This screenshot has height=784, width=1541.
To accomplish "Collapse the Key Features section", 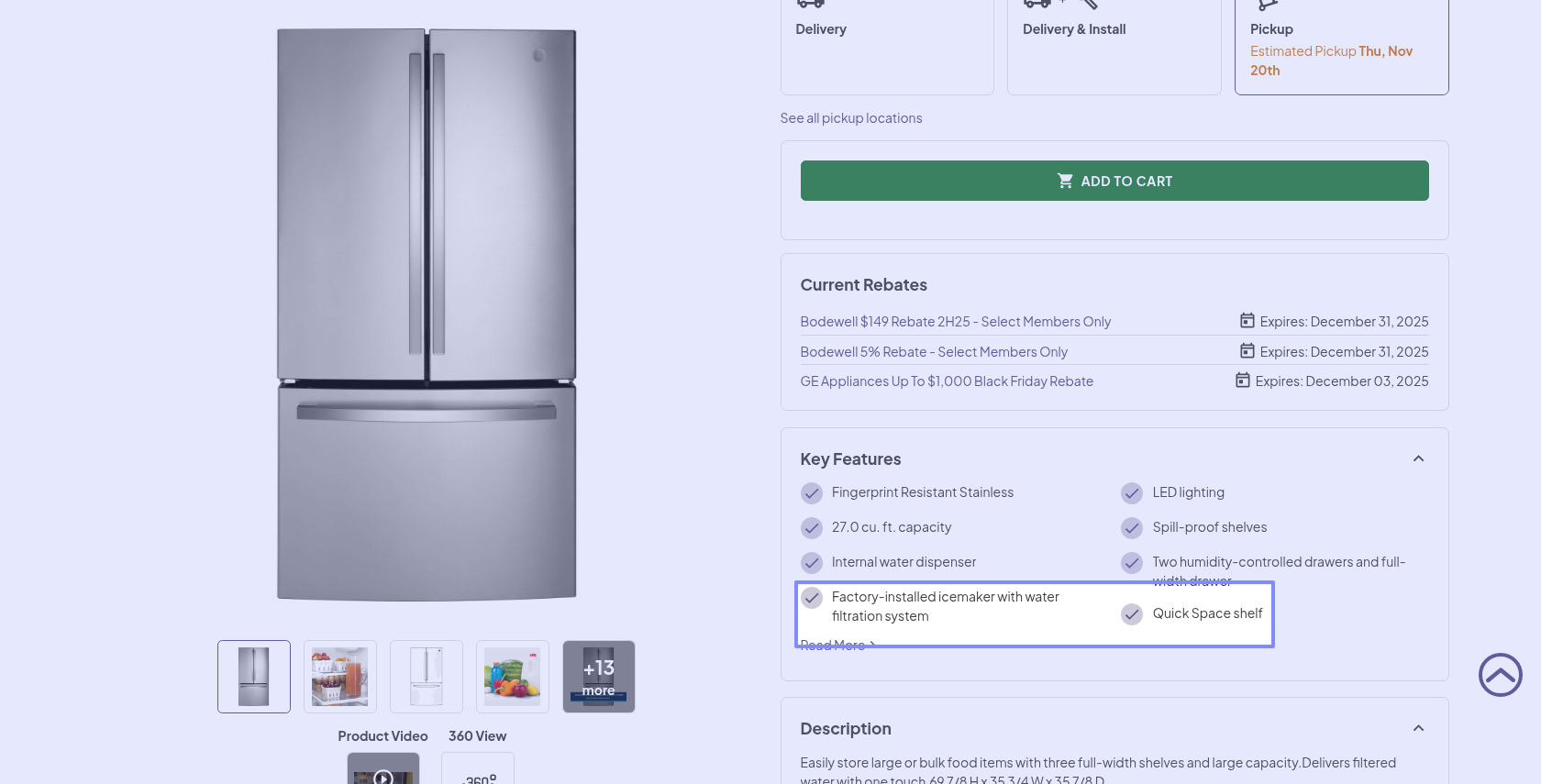I will coord(1418,458).
